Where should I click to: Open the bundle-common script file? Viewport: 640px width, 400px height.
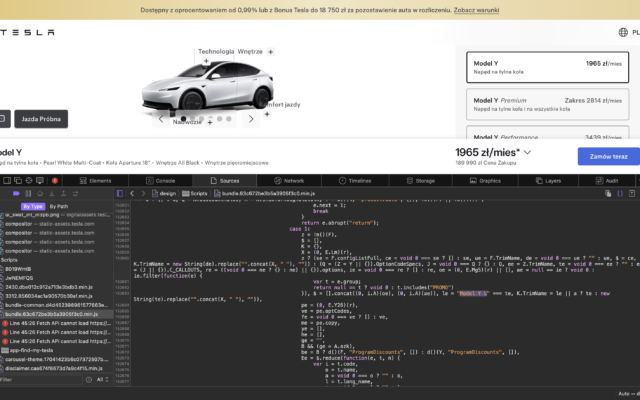pos(56,305)
